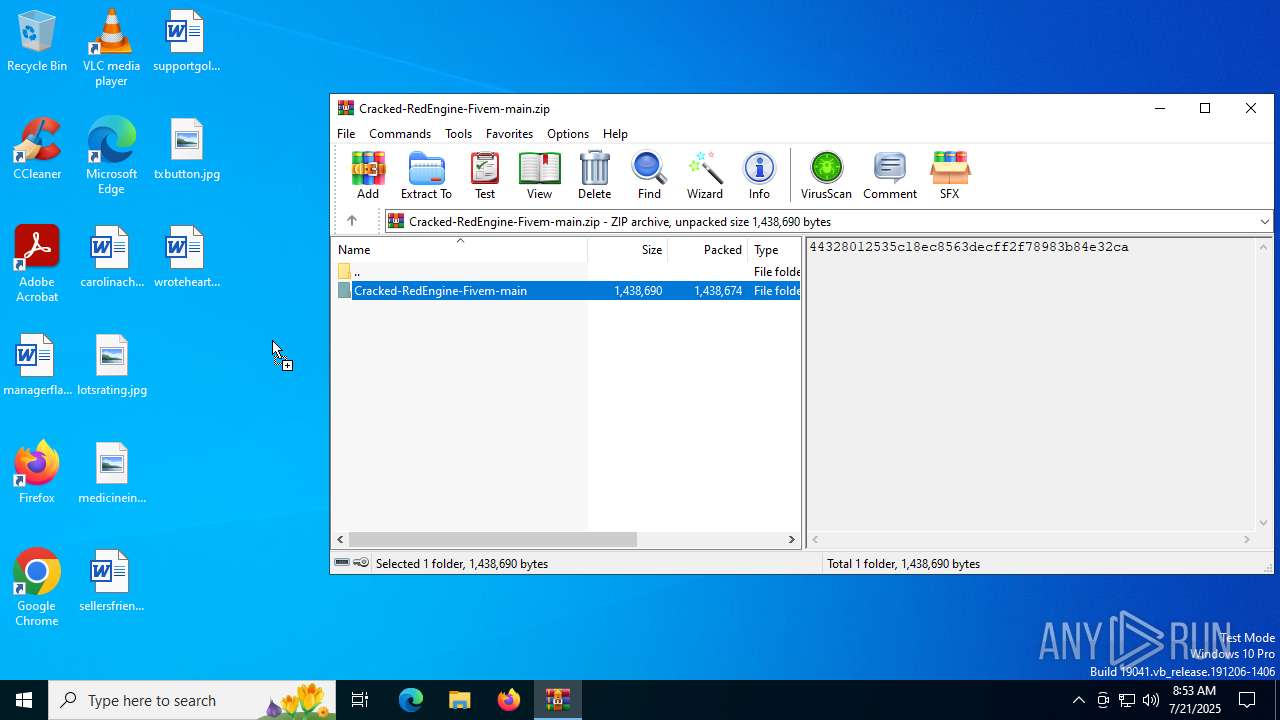The width and height of the screenshot is (1280, 720).
Task: Open VLC media player desktop icon
Action: point(111,48)
